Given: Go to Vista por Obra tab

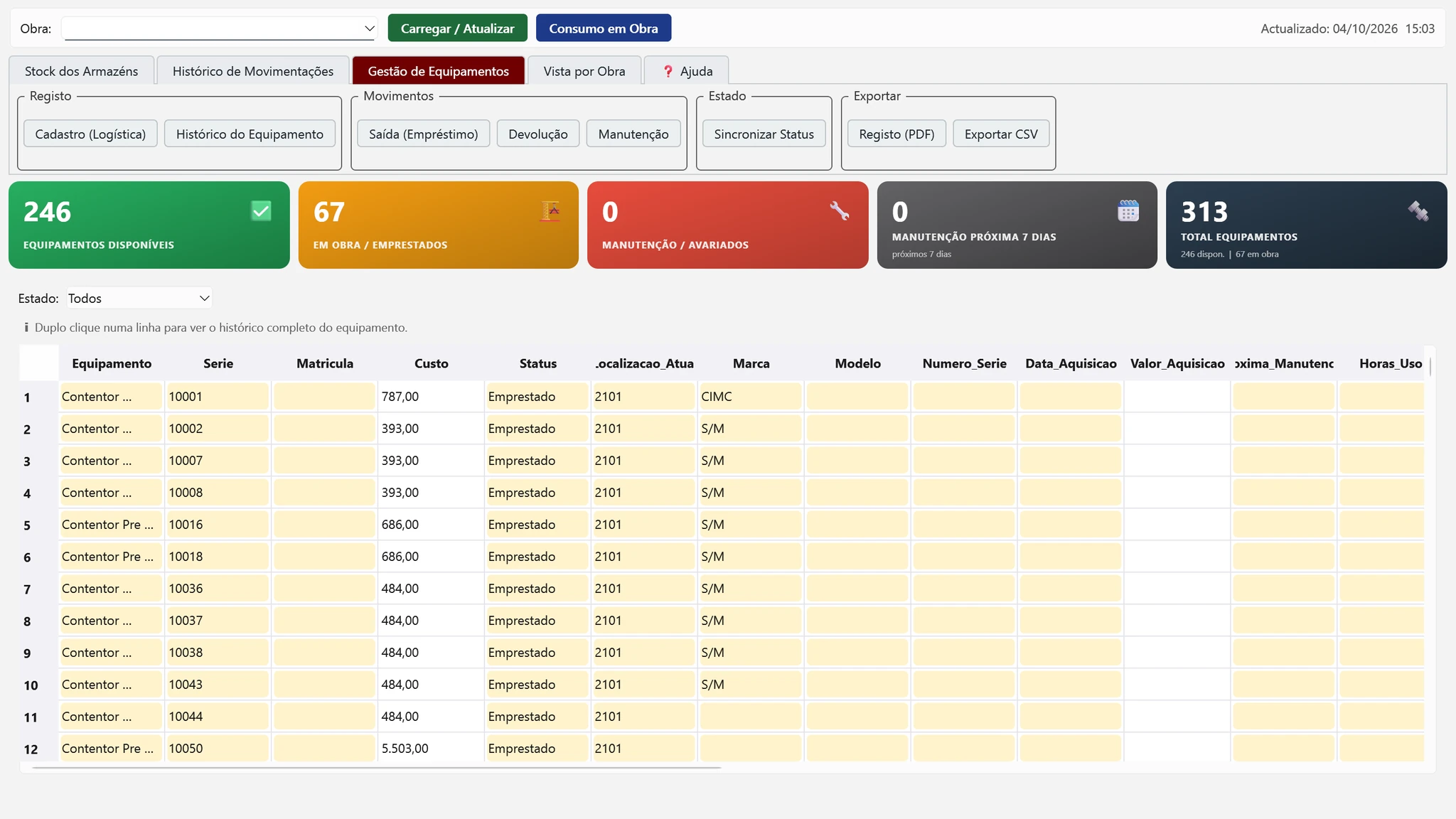Looking at the screenshot, I should [x=584, y=71].
